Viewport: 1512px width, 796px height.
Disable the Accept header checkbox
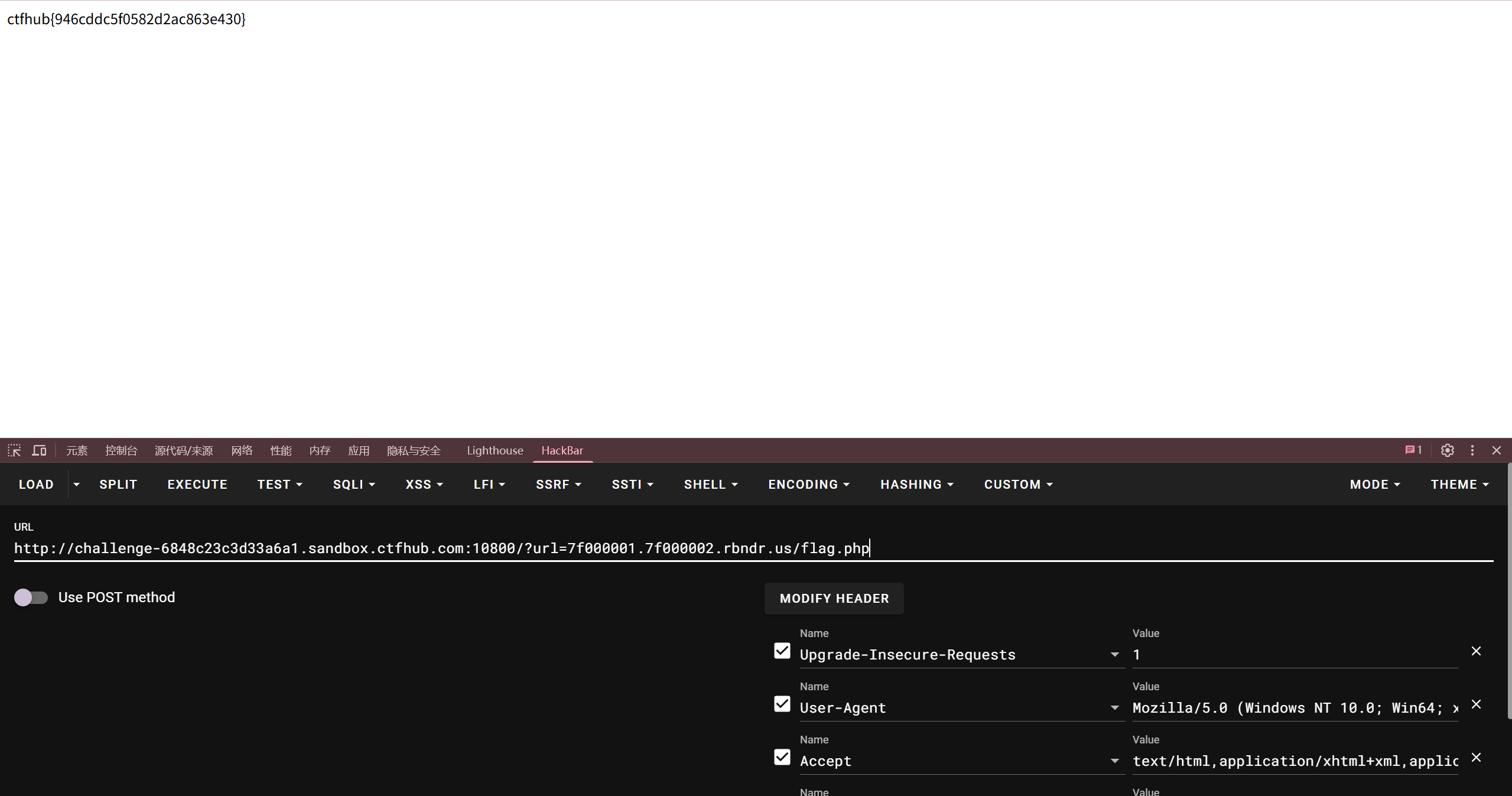tap(782, 758)
